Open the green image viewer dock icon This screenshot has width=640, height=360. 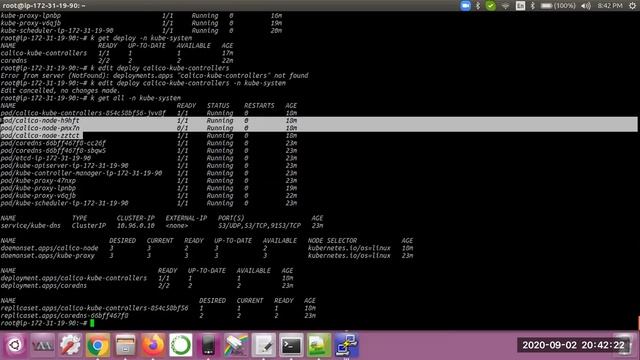(x=319, y=345)
